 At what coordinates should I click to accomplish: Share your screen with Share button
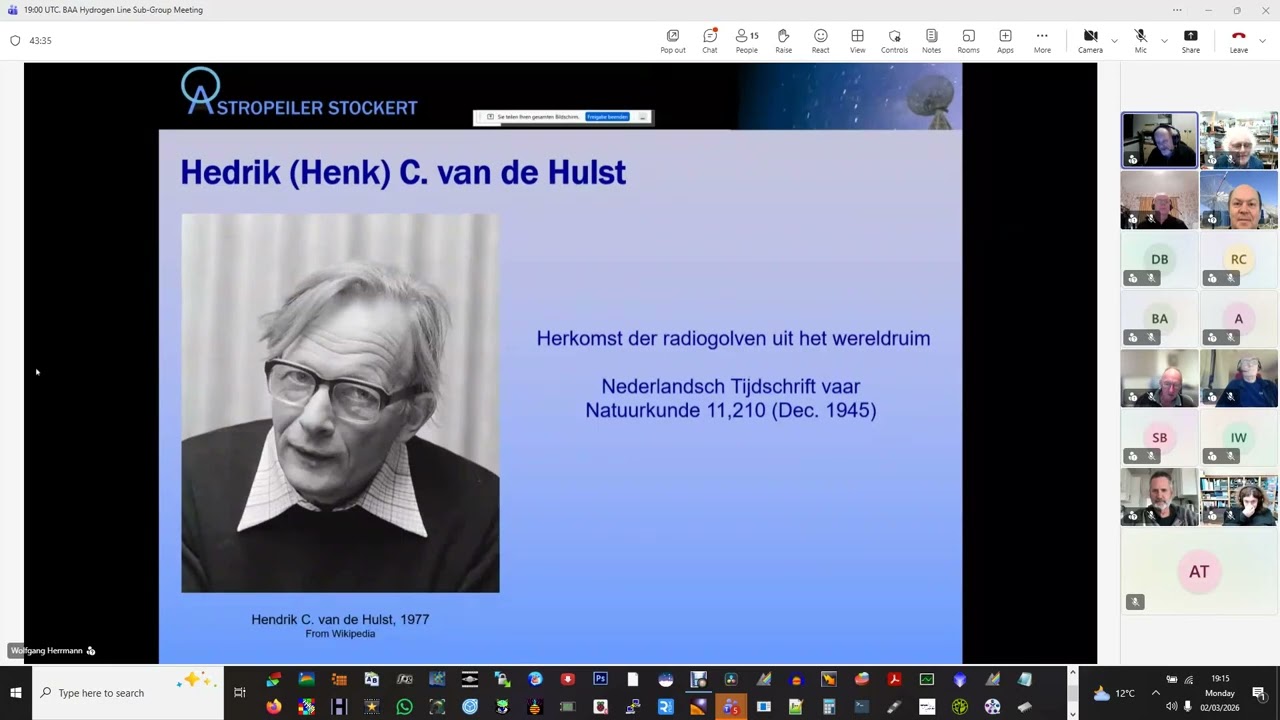click(x=1191, y=40)
